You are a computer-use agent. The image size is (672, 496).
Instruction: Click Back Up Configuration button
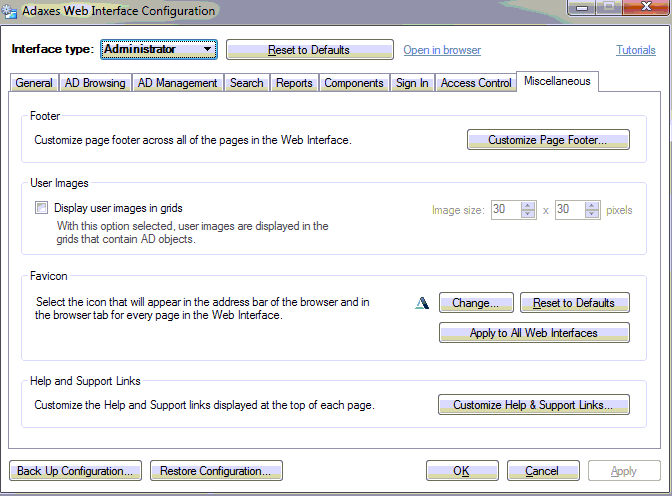tap(75, 471)
